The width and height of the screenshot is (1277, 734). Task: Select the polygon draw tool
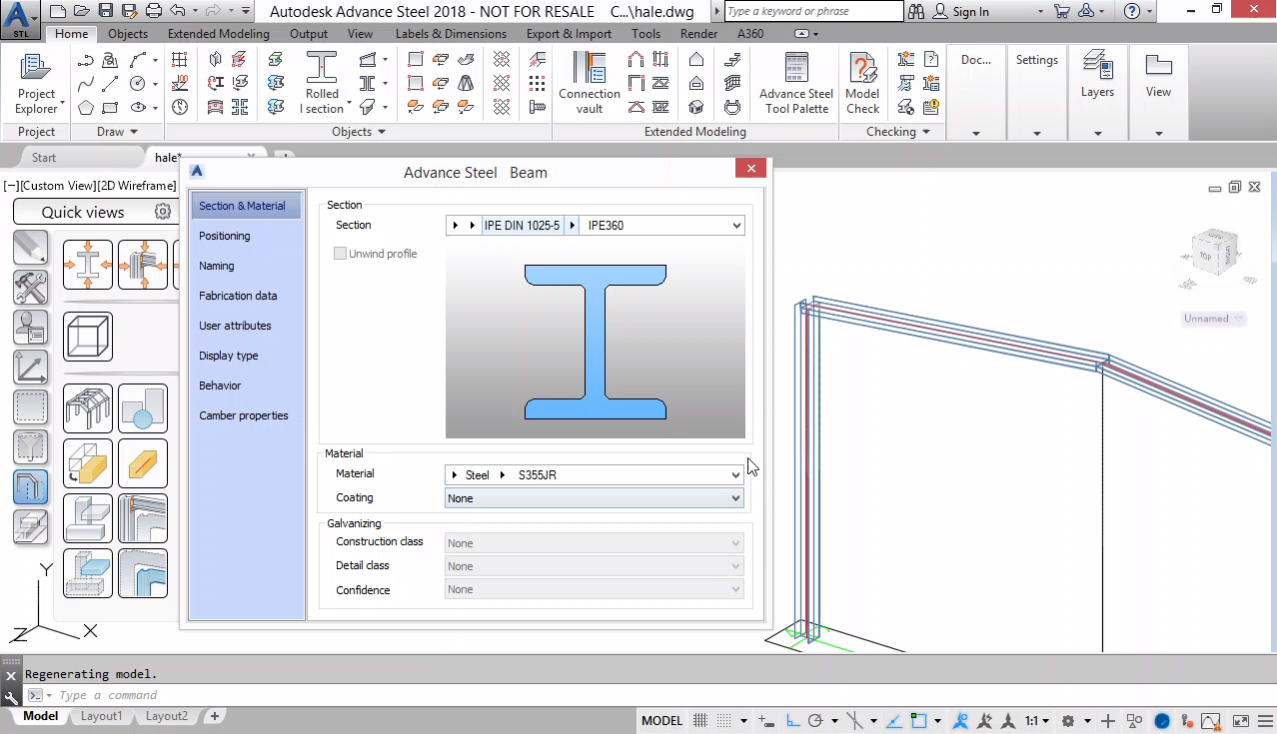click(86, 107)
